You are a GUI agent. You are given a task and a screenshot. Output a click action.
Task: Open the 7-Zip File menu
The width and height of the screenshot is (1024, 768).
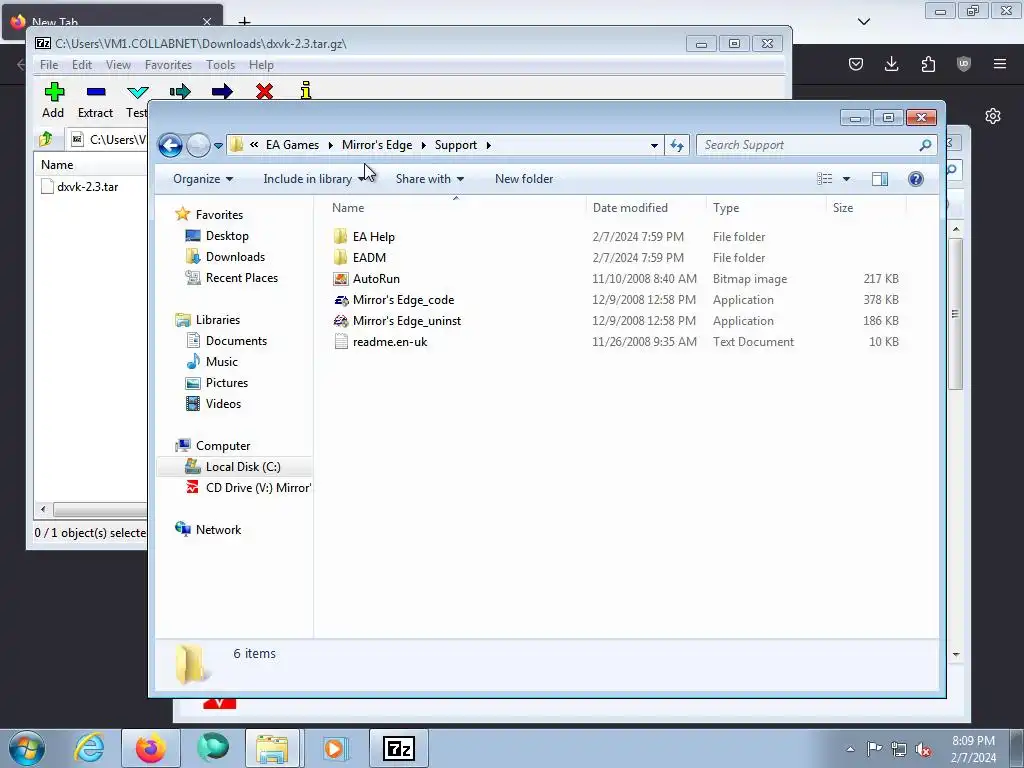pyautogui.click(x=49, y=65)
